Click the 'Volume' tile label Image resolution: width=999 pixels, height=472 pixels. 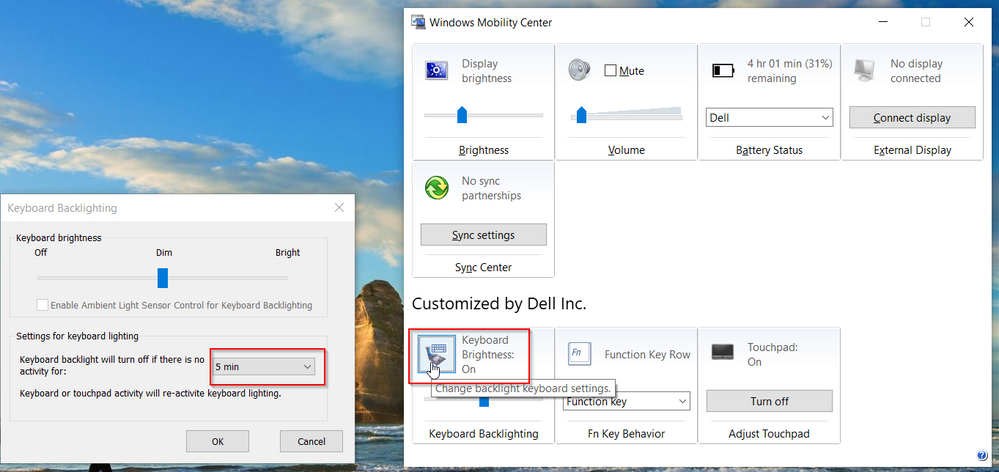coord(626,150)
